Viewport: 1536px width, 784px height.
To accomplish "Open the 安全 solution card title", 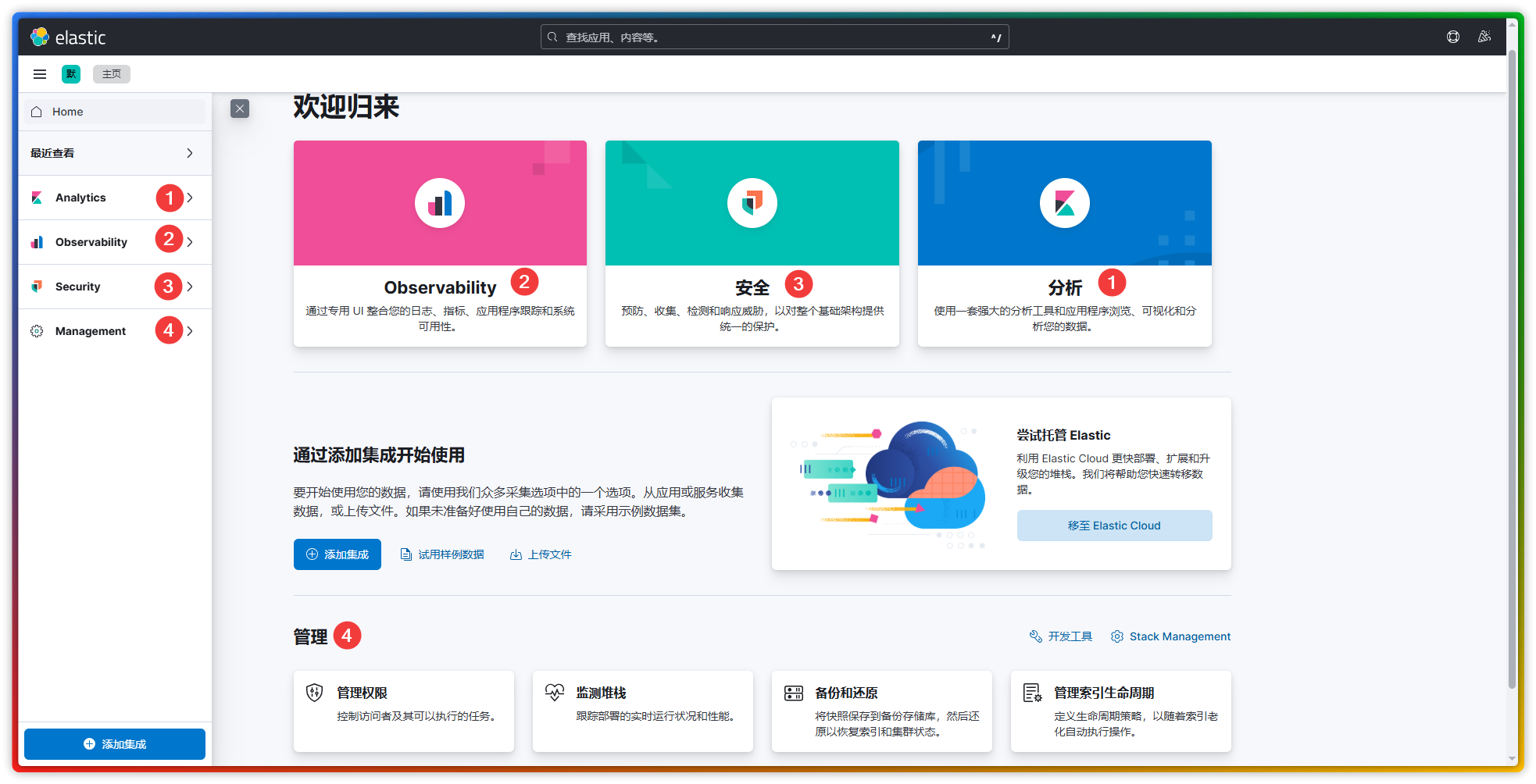I will (752, 288).
